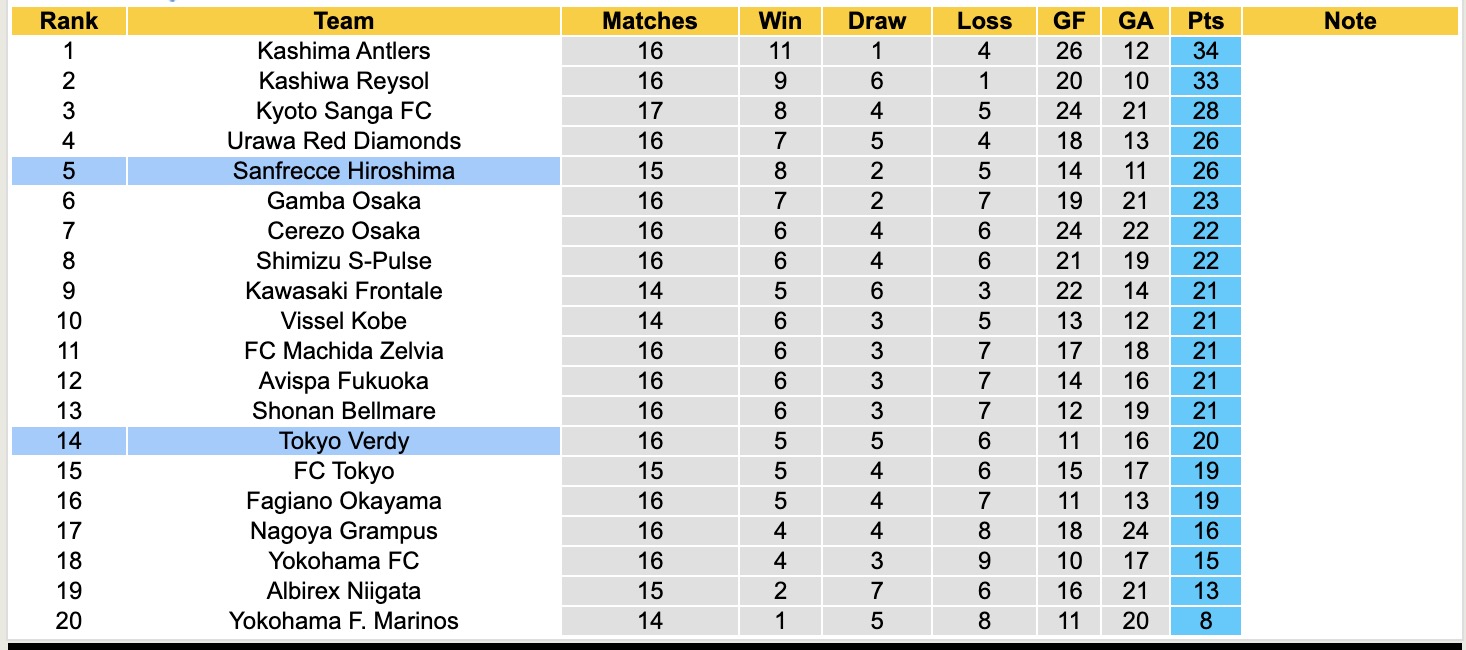The height and width of the screenshot is (650, 1466).
Task: Open the Kawasaki Frontale team entry
Action: pos(343,291)
